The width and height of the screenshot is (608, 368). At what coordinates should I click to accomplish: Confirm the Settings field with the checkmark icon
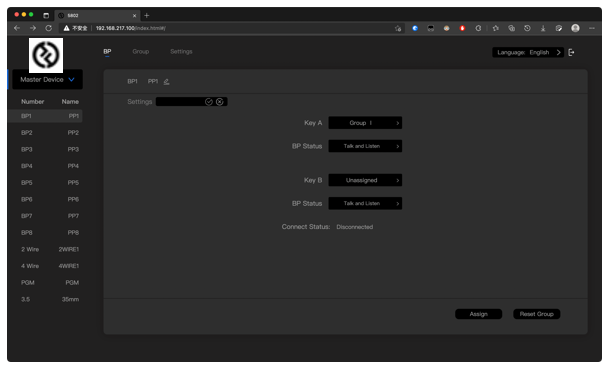point(209,102)
